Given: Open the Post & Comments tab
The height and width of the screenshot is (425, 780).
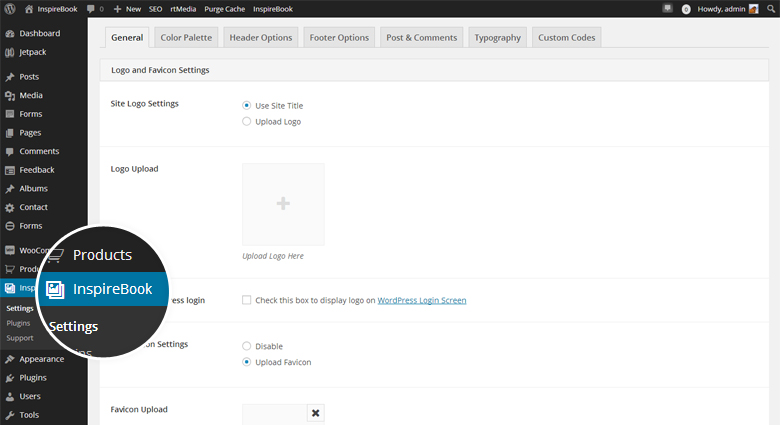Looking at the screenshot, I should coord(421,37).
